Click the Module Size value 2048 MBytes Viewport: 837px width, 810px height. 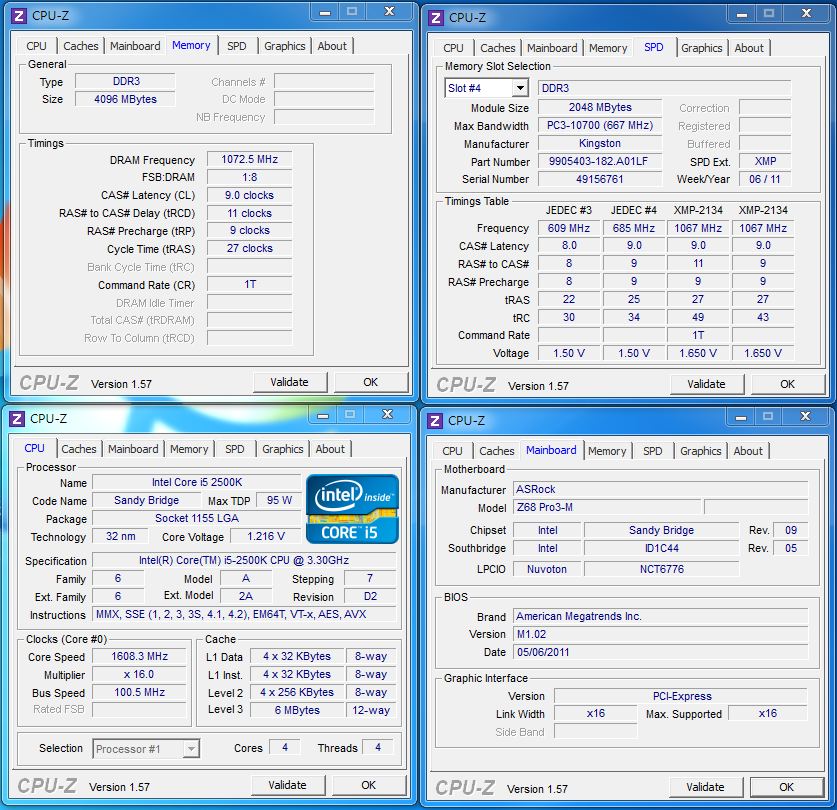(600, 107)
